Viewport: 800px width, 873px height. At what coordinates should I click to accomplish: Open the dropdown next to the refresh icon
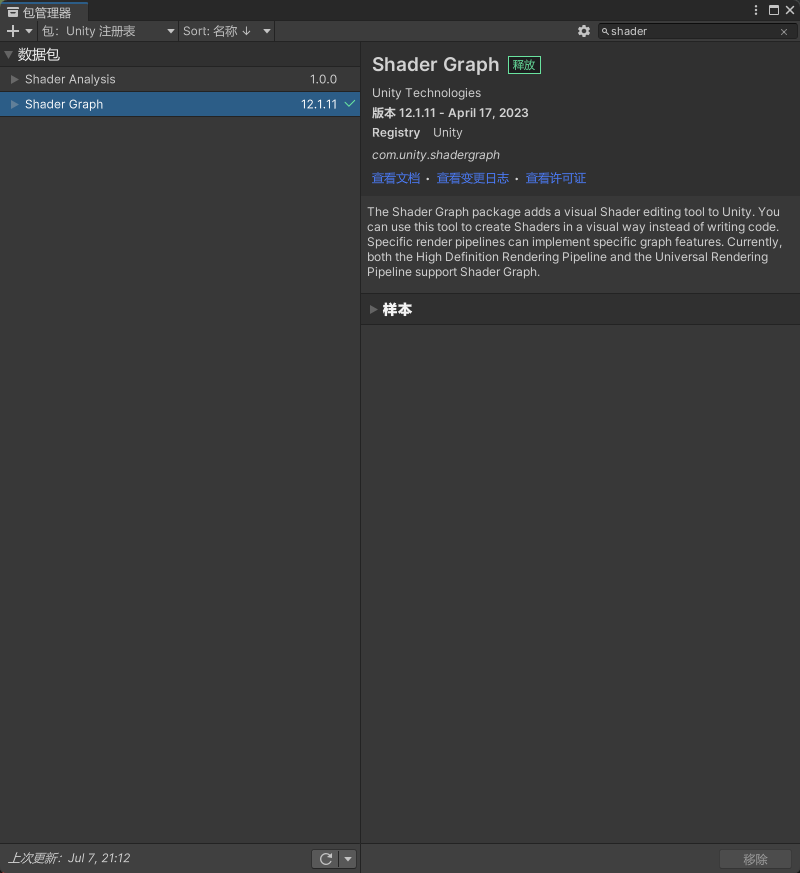(x=346, y=858)
